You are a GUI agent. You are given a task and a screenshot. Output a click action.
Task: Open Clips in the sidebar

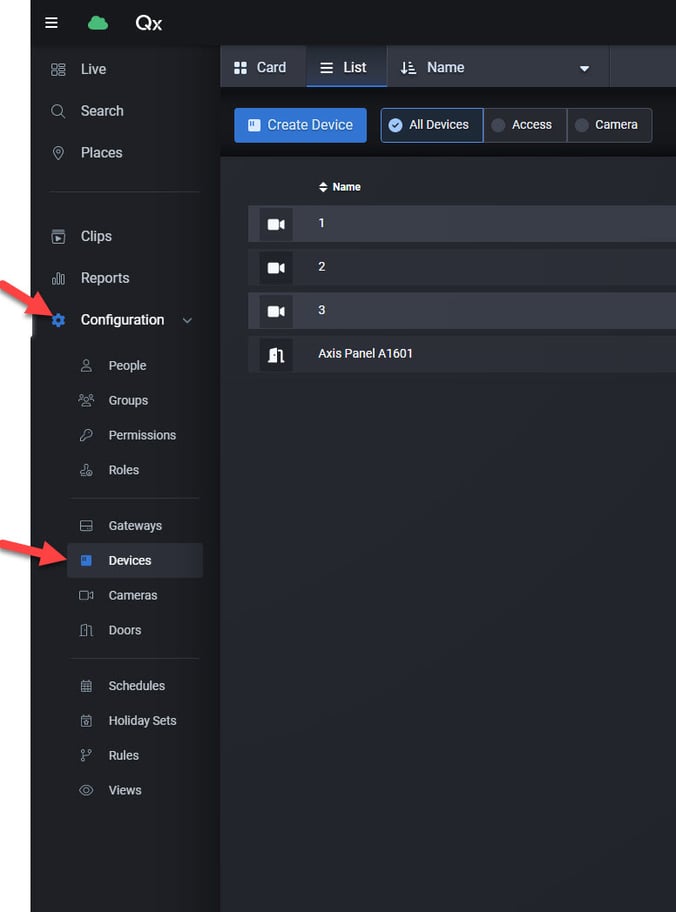[x=96, y=237]
